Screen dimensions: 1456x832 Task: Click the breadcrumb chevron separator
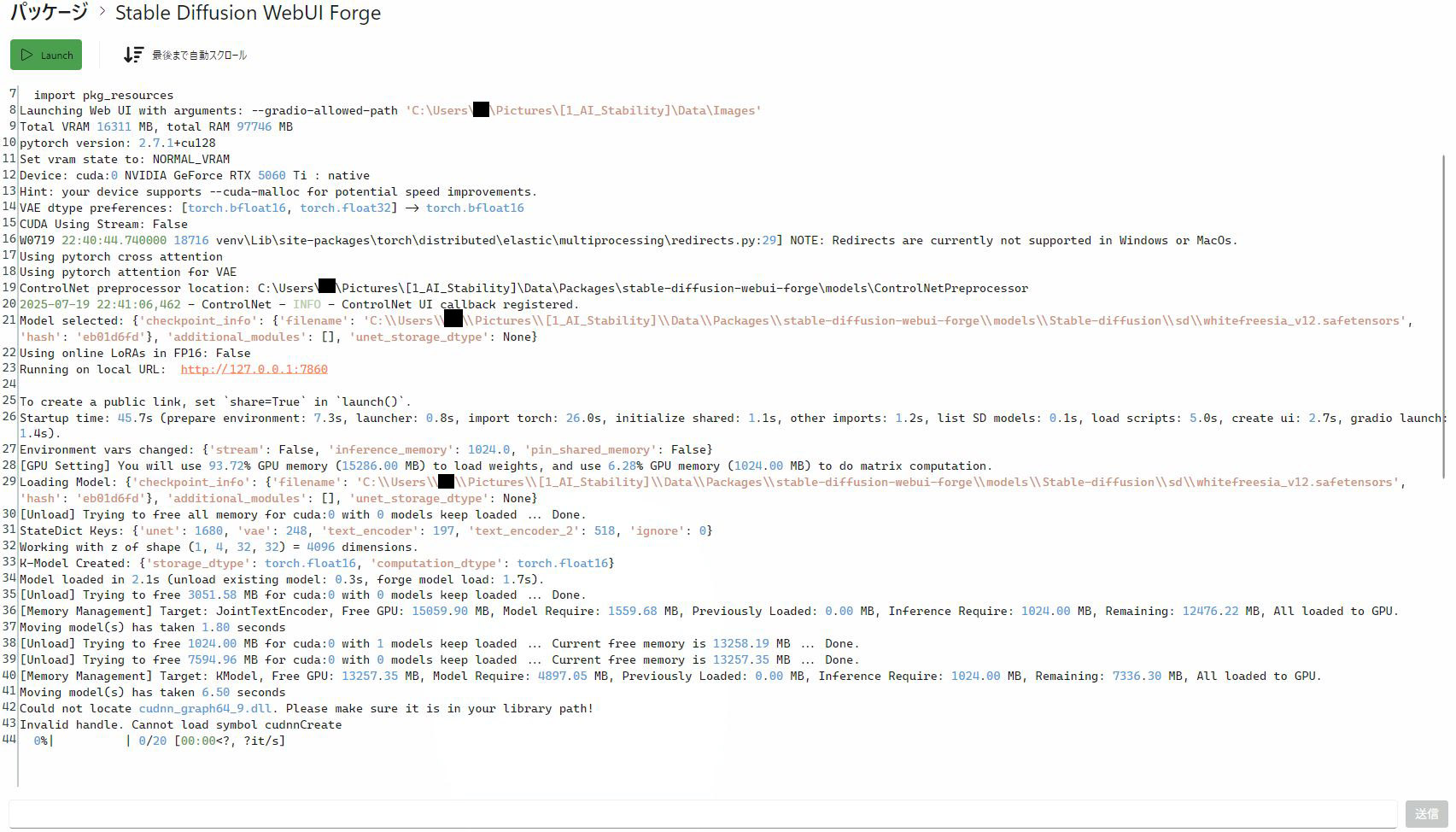pyautogui.click(x=102, y=12)
